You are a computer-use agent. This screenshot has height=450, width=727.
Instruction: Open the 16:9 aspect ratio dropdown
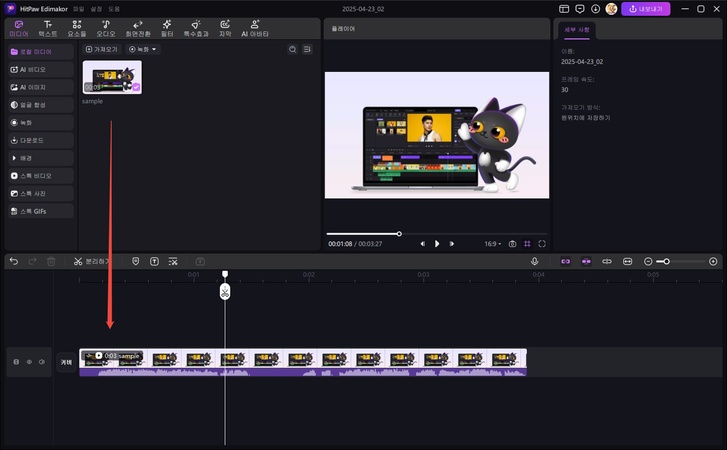492,244
